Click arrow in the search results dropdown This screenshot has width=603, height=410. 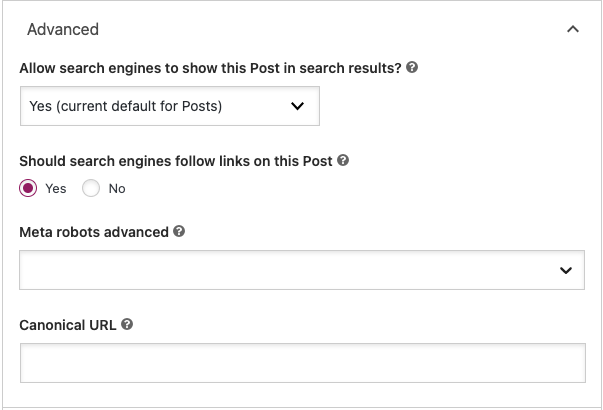click(297, 106)
